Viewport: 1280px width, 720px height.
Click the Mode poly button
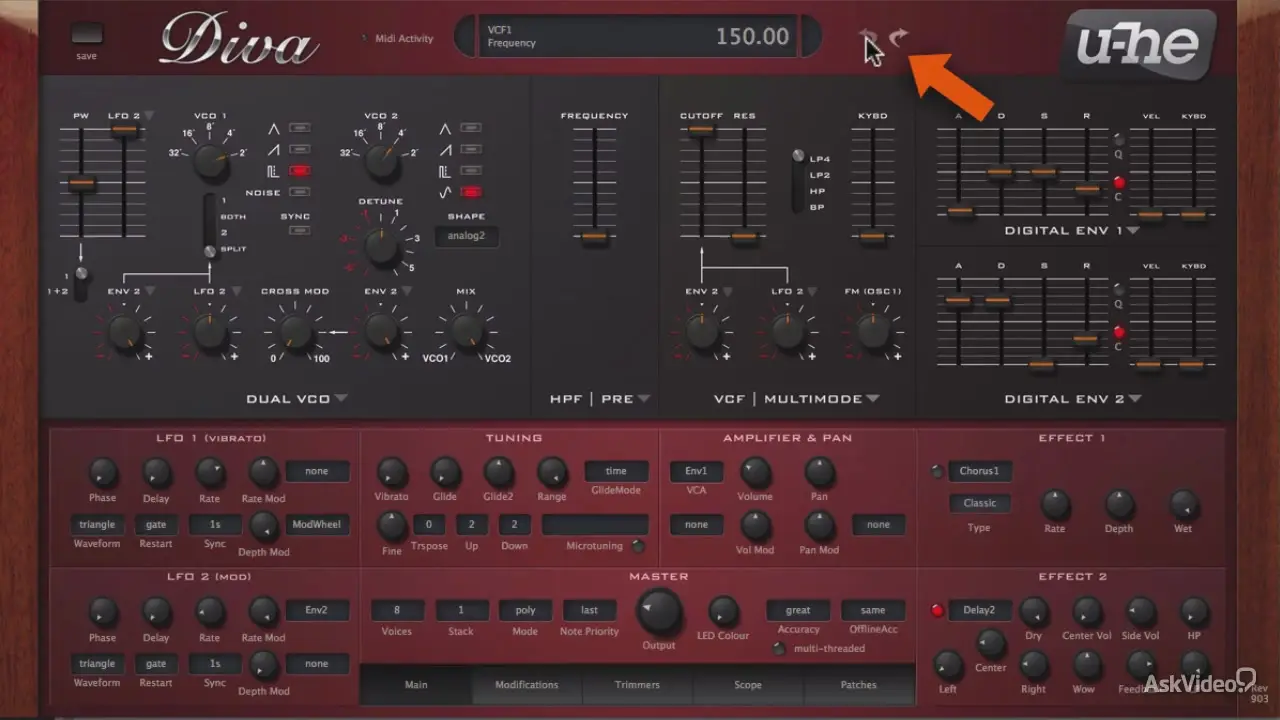526,610
